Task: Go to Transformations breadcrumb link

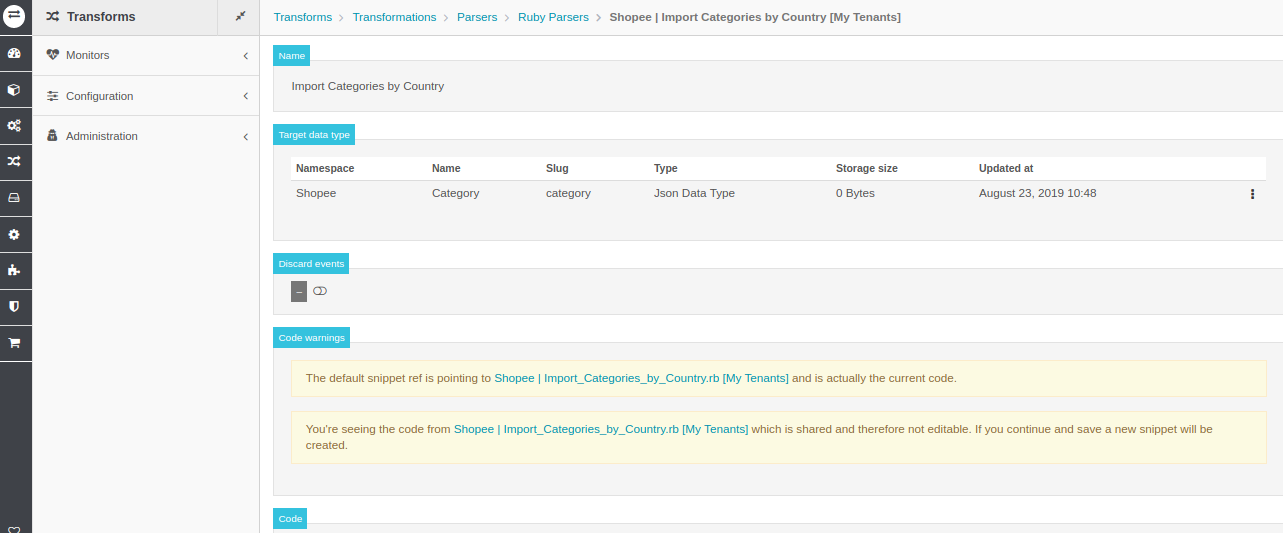Action: click(394, 18)
